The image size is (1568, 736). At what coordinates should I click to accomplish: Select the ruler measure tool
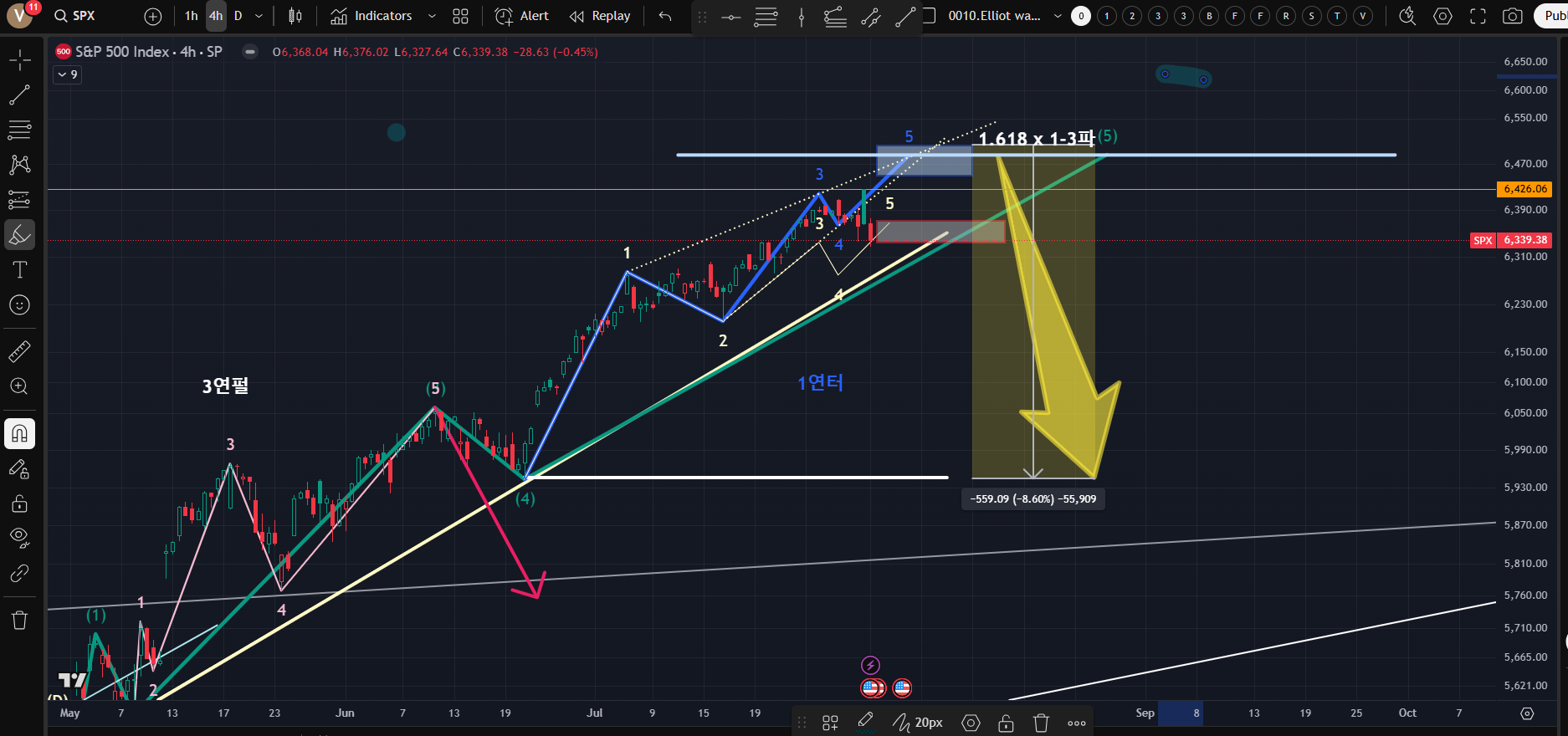pos(19,351)
